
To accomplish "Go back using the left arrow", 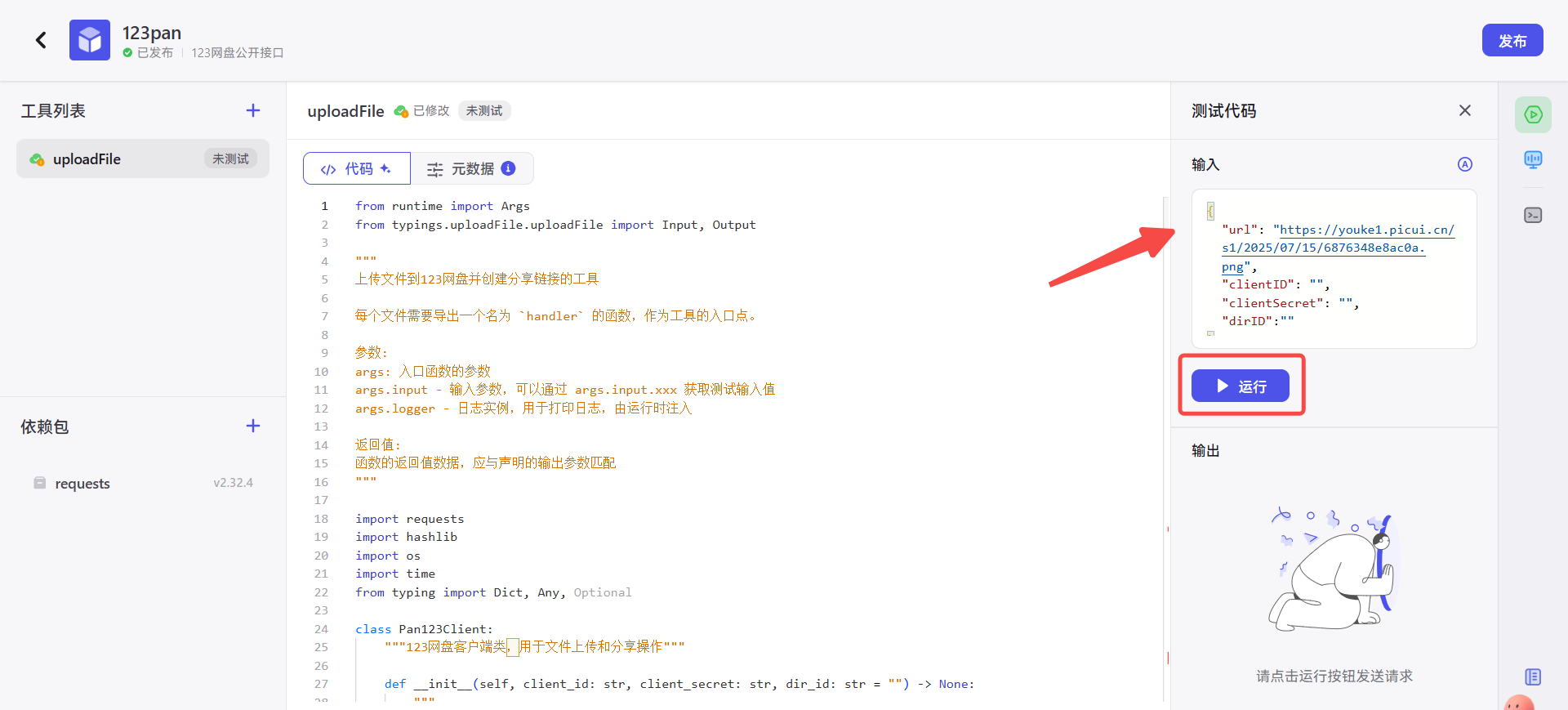I will (41, 40).
